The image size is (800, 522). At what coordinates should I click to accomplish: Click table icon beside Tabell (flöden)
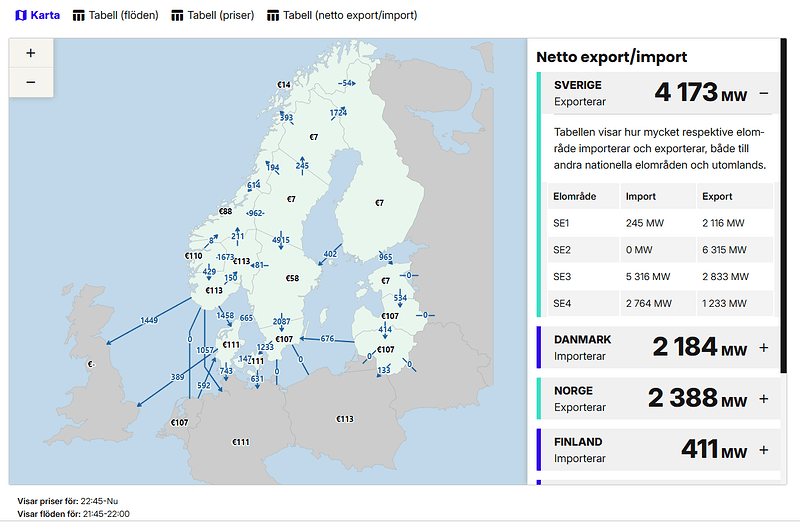point(79,16)
